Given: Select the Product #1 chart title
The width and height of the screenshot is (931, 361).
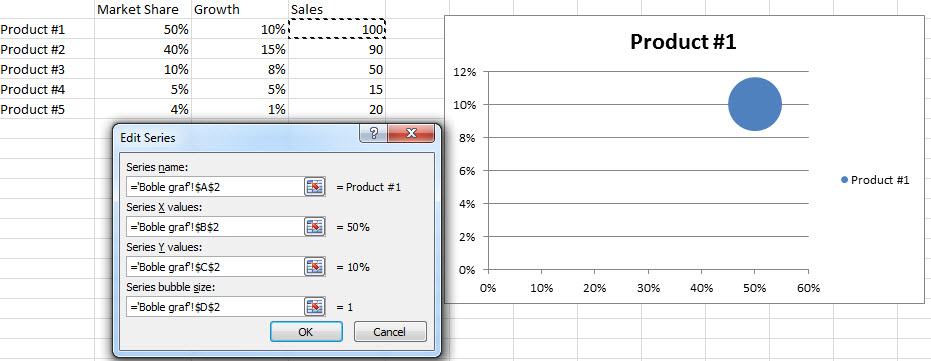Looking at the screenshot, I should click(683, 42).
